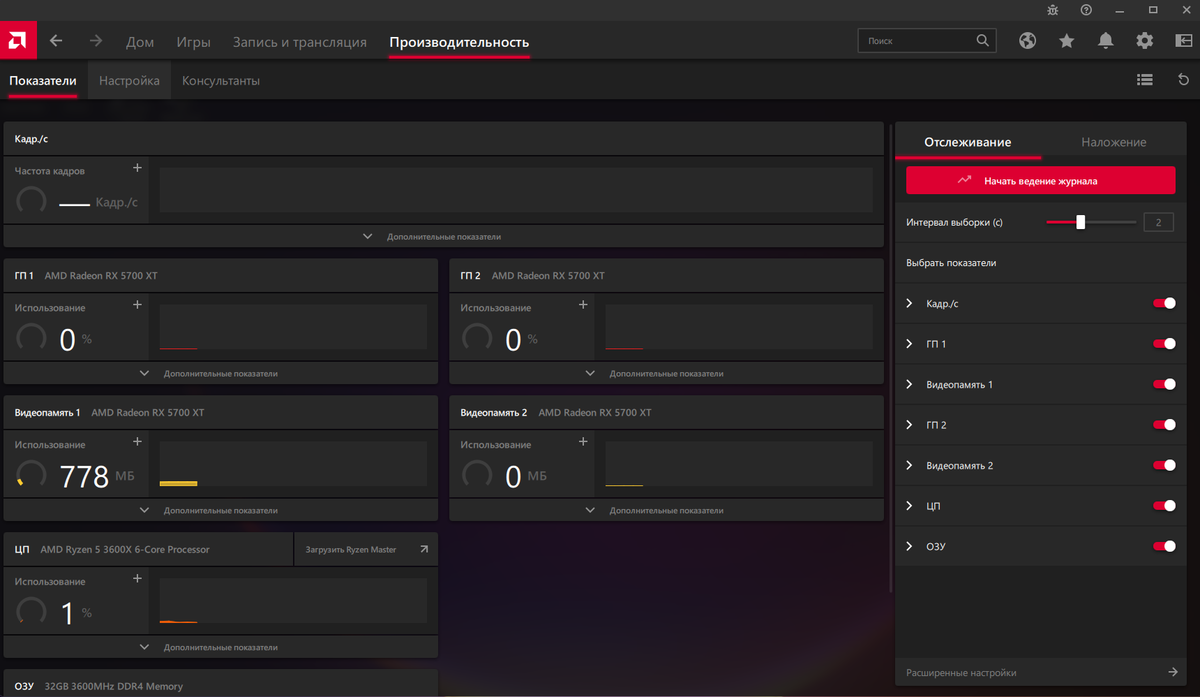Click the sidebar panel layout icon
The image size is (1200, 697).
coord(1184,41)
